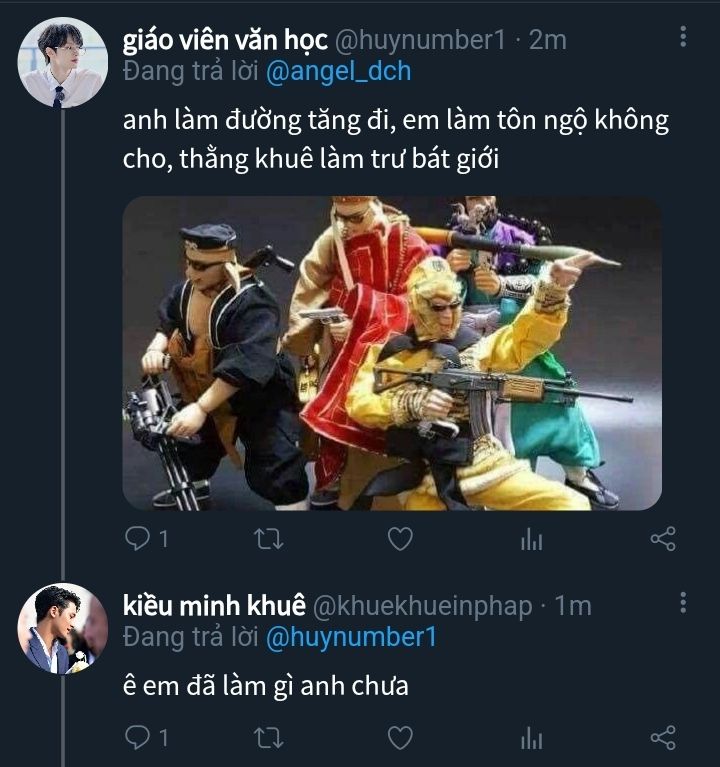This screenshot has height=767, width=720.
Task: Like kiều minh khuê's reply
Action: pos(400,738)
